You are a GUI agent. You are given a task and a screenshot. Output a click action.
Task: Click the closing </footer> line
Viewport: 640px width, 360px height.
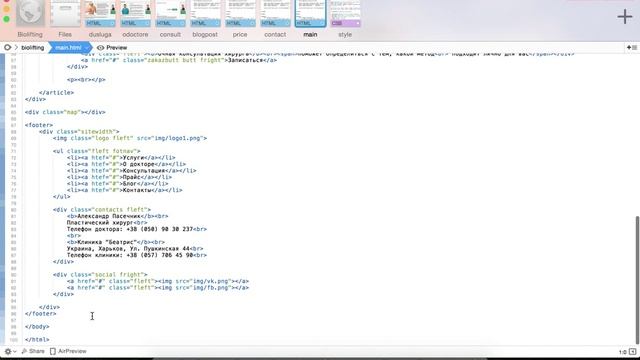pos(40,313)
